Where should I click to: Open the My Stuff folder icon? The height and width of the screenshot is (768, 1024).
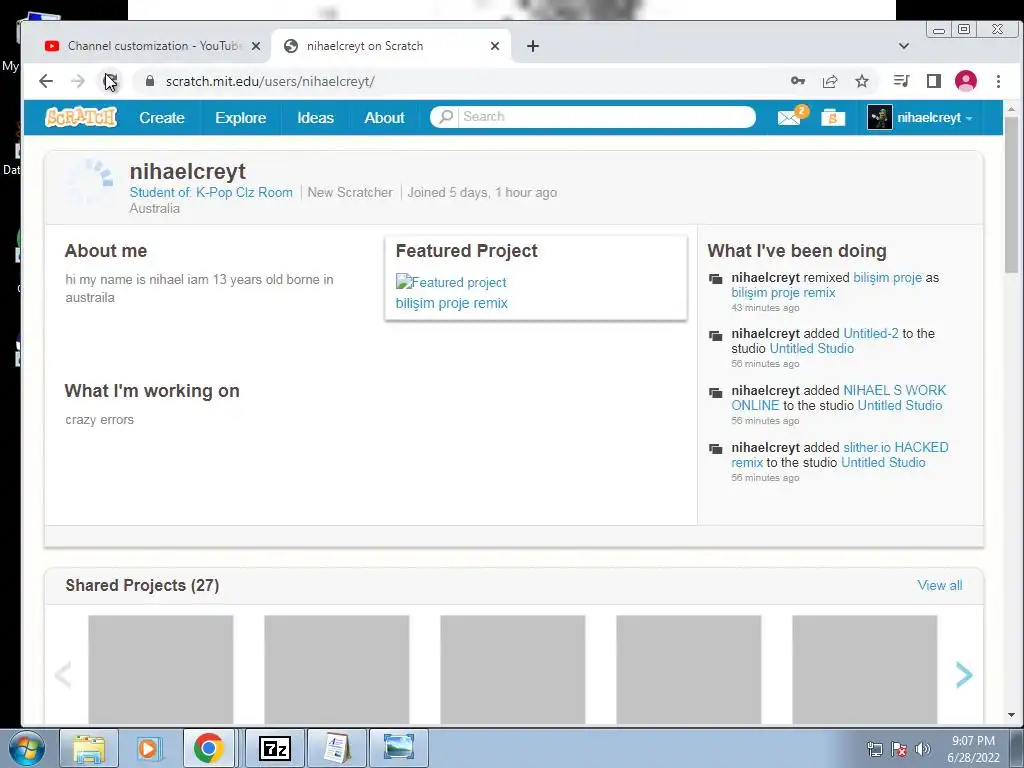[833, 118]
